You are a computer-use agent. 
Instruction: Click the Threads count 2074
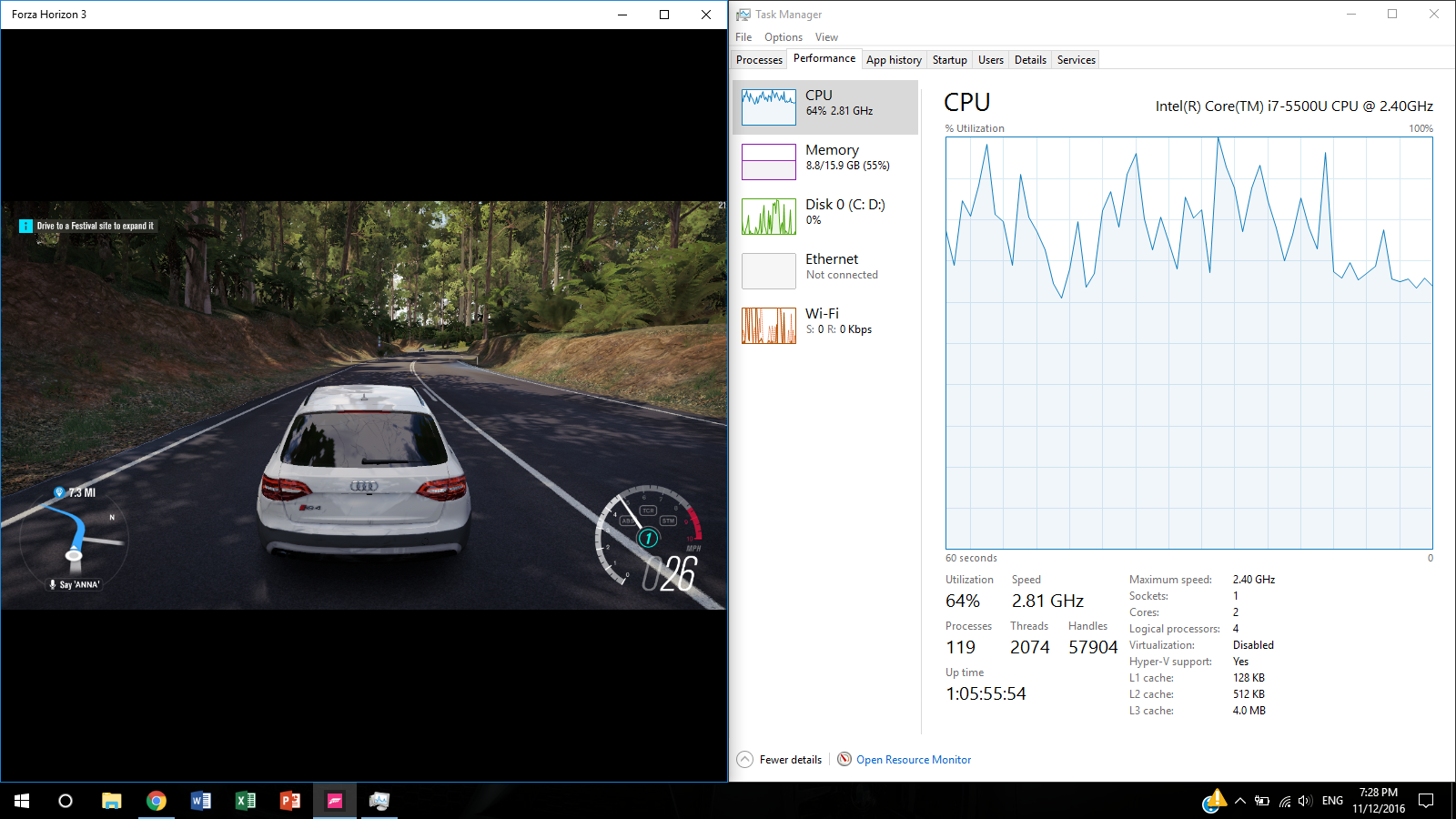(1029, 647)
